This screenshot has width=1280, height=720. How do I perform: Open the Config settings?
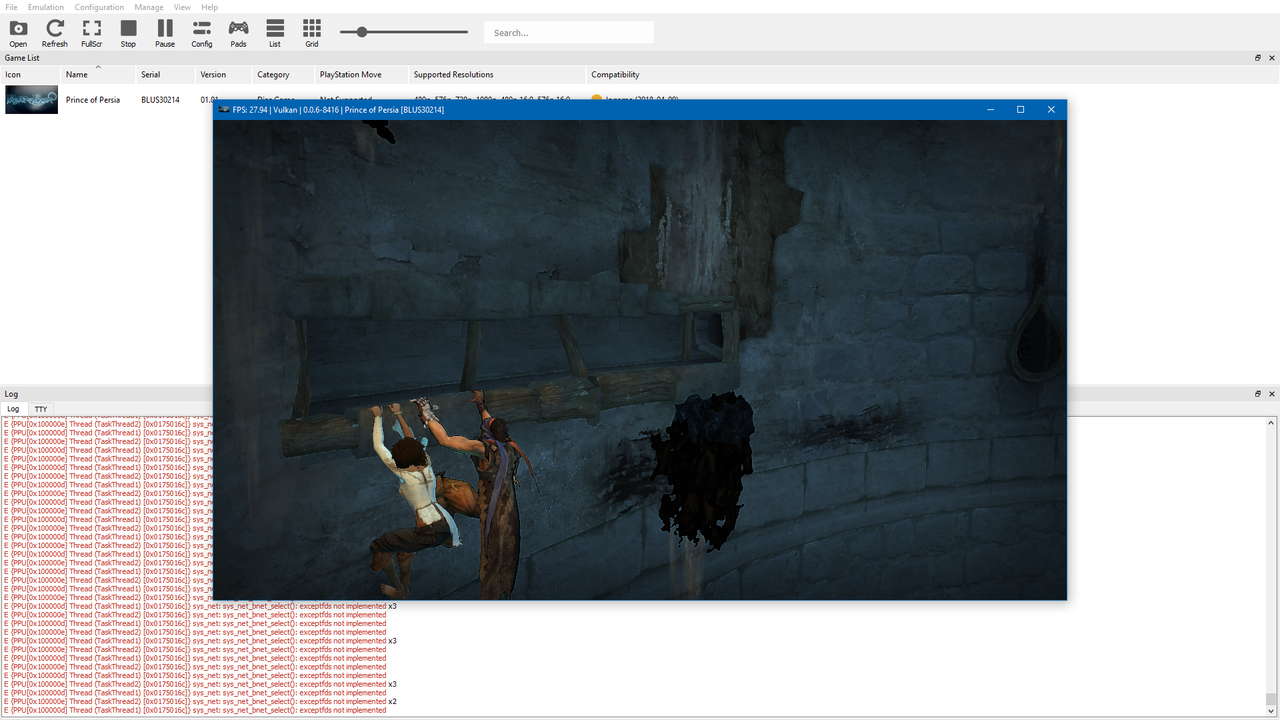(202, 33)
